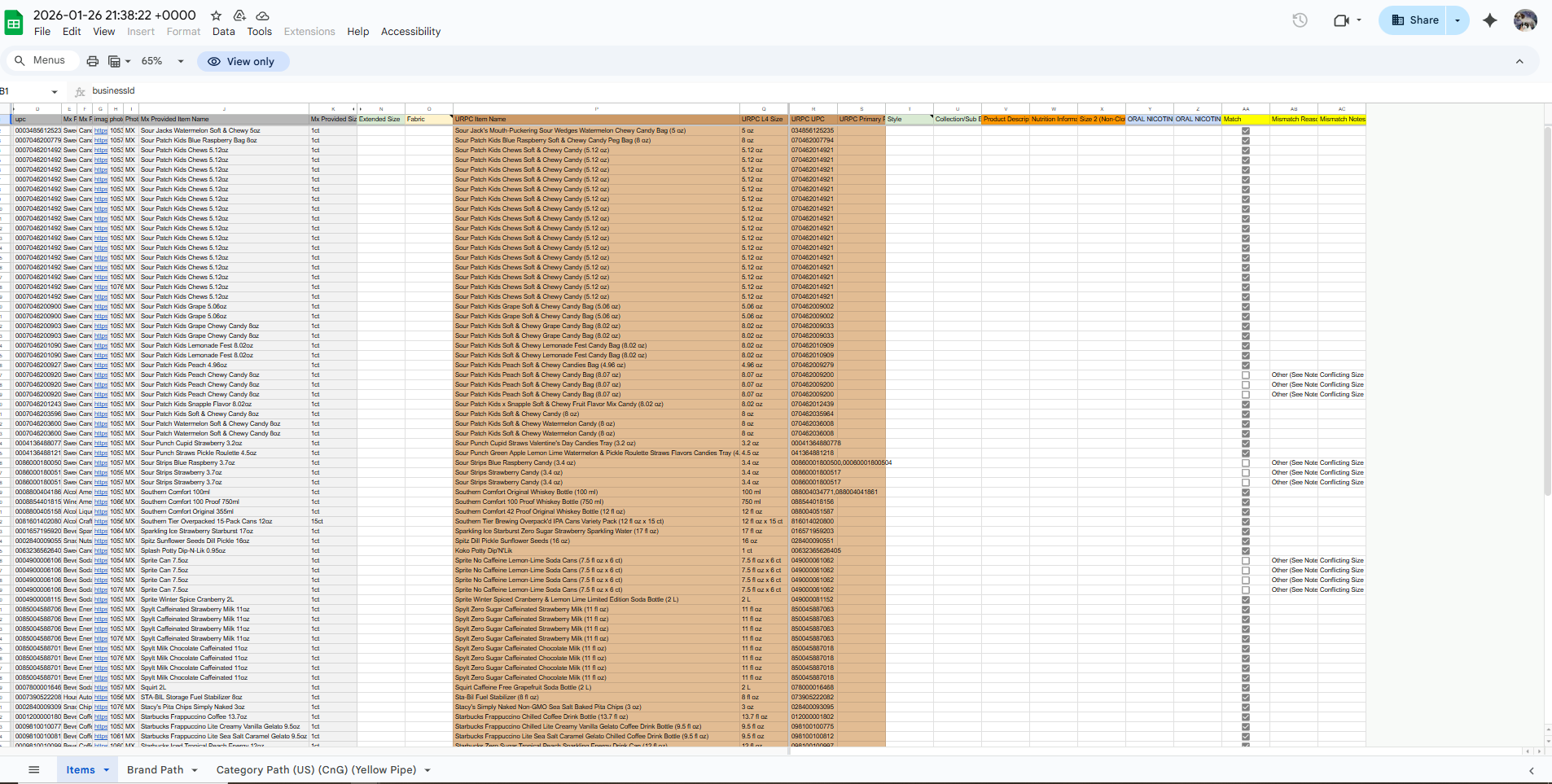Click the side panel arrow at bottom right
1552x784 pixels.
1531,770
